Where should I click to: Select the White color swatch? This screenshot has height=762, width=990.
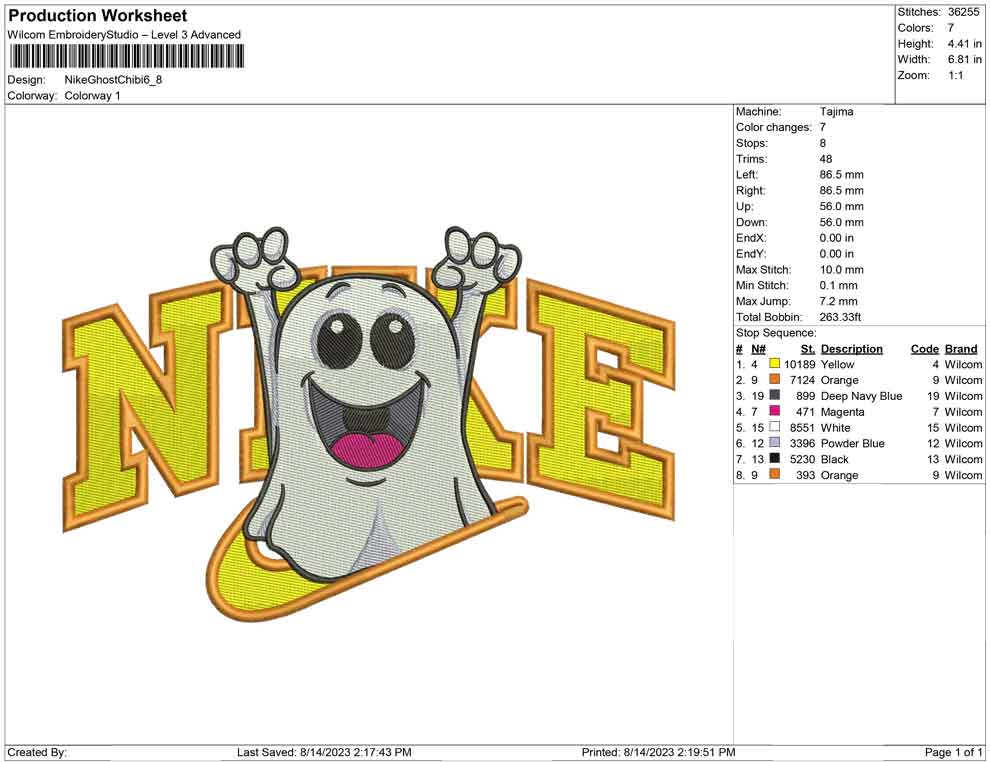[775, 427]
